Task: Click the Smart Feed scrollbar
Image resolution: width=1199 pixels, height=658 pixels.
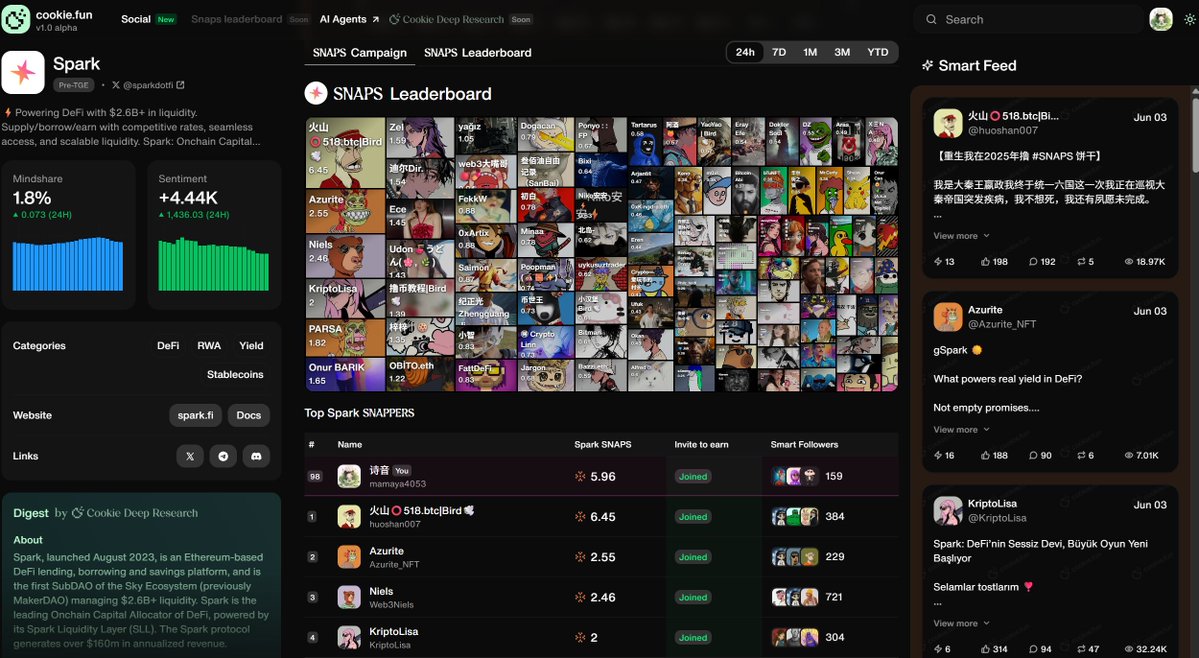Action: coord(1194,130)
